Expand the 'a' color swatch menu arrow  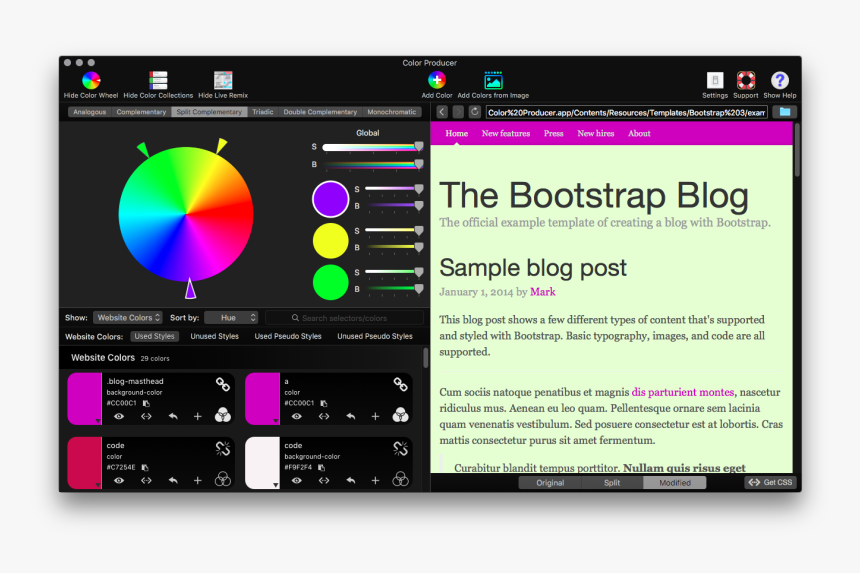275,421
